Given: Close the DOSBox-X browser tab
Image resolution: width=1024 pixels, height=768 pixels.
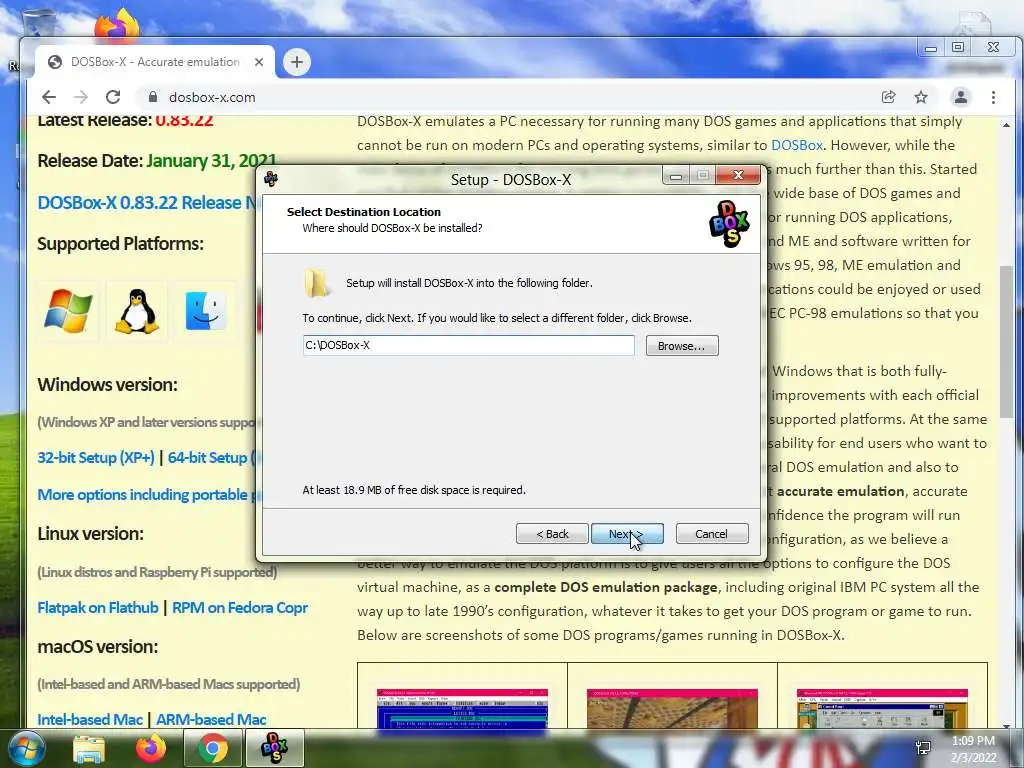Looking at the screenshot, I should [x=259, y=62].
